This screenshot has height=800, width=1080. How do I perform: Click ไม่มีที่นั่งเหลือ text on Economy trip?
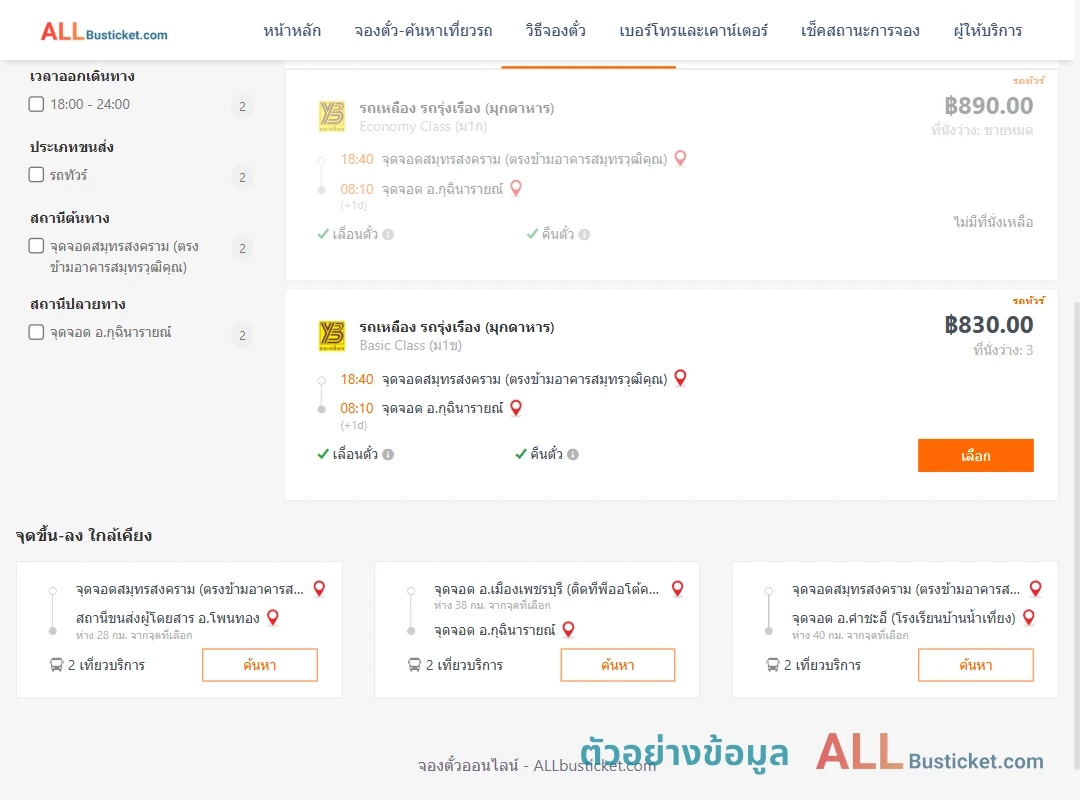tap(993, 222)
